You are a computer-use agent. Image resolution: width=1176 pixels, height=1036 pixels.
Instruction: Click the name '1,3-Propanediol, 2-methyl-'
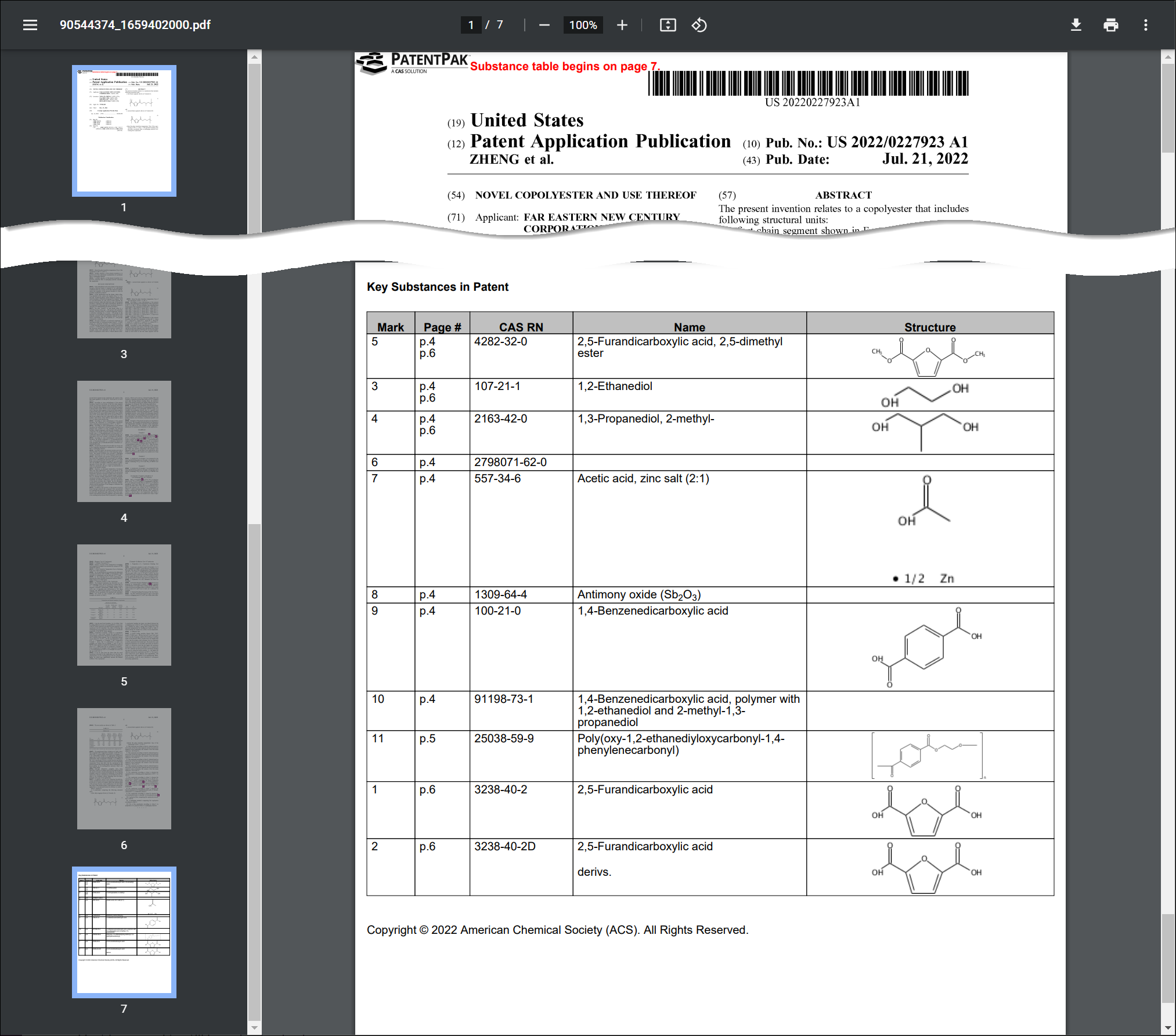coord(645,419)
